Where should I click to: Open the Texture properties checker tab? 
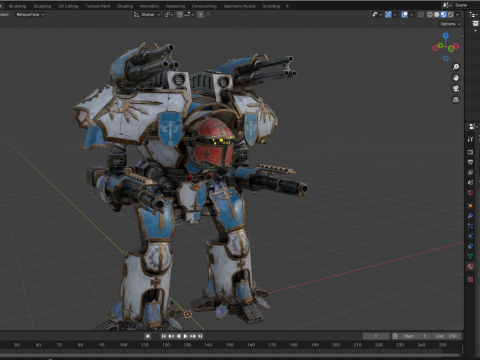tap(470, 279)
